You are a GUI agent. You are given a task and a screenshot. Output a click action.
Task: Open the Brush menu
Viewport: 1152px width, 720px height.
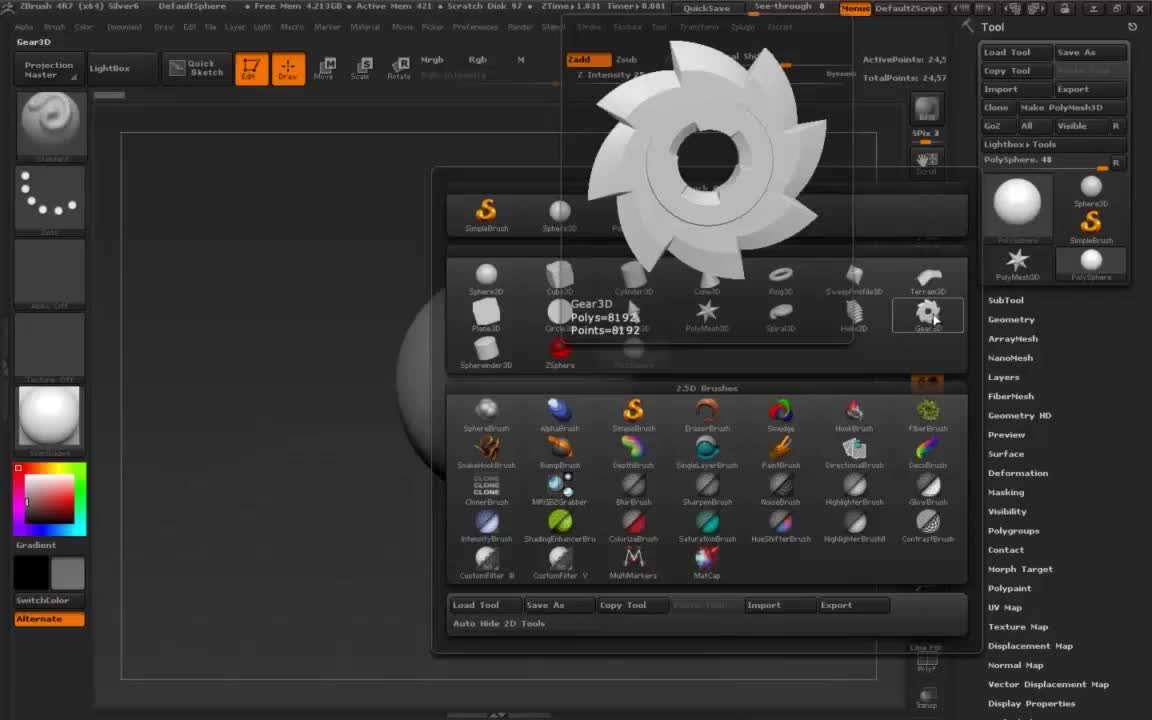[54, 27]
